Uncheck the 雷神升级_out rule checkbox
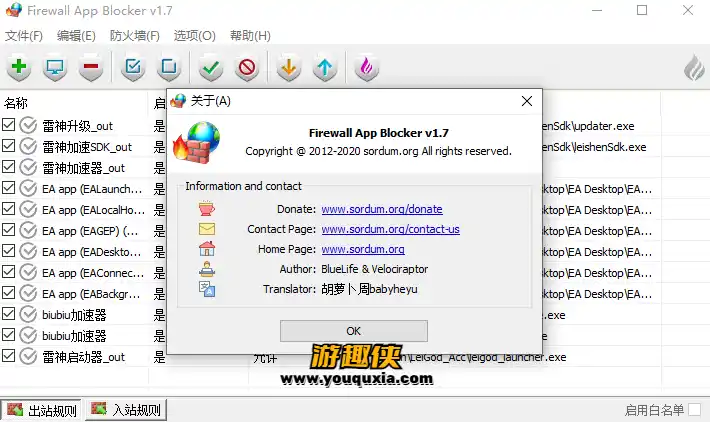 pyautogui.click(x=9, y=125)
